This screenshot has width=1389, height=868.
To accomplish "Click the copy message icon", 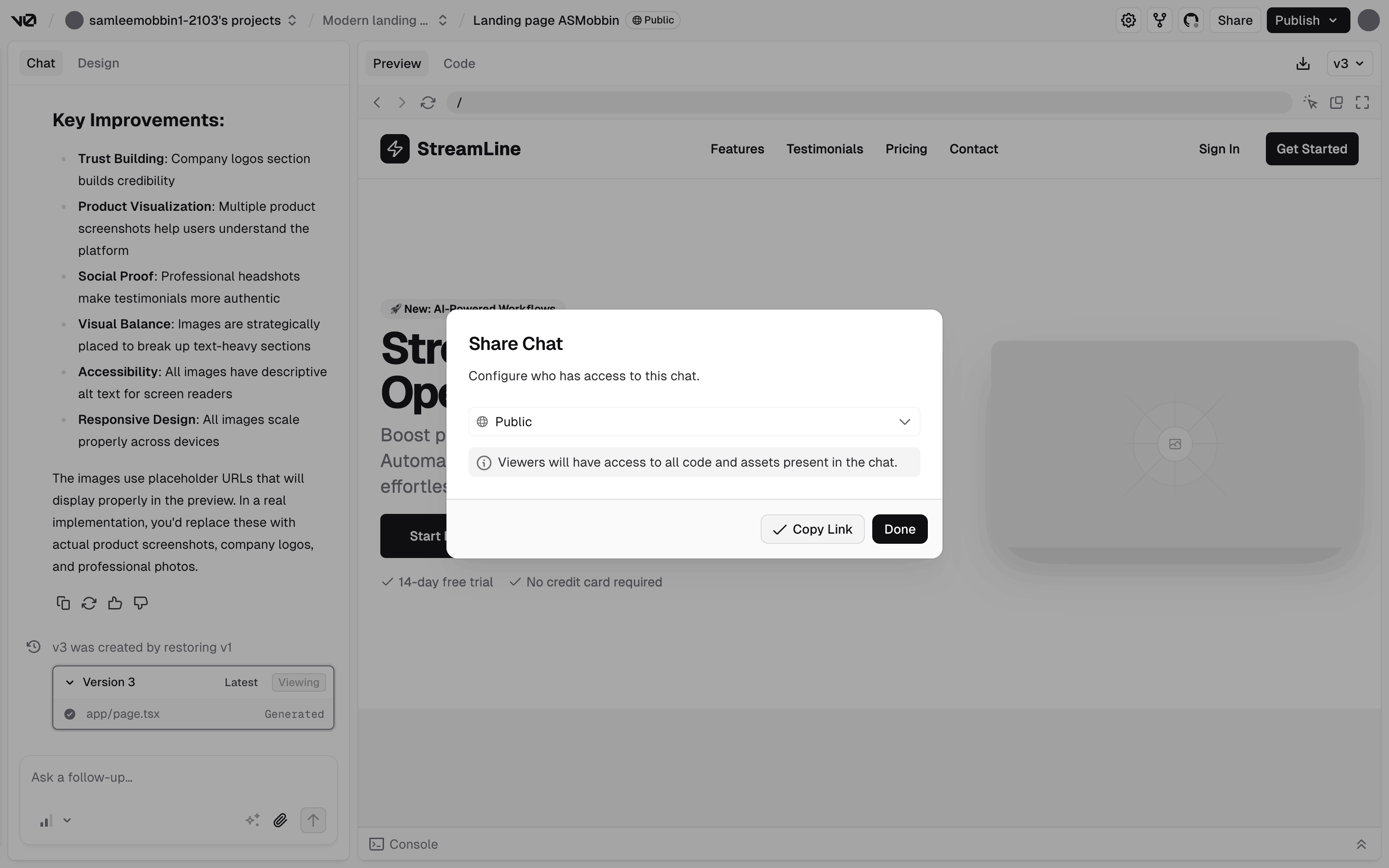I will [x=63, y=603].
